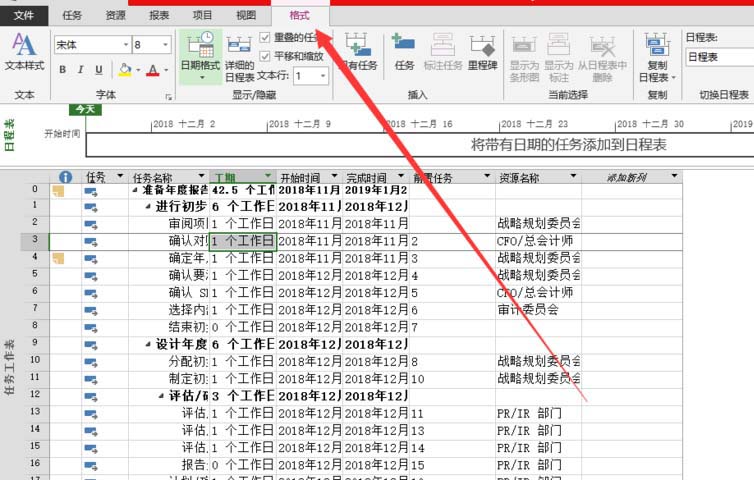Image resolution: width=754 pixels, height=480 pixels.
Task: Toggle the 重叠的任务 overlapped tasks checkbox
Action: pos(264,37)
